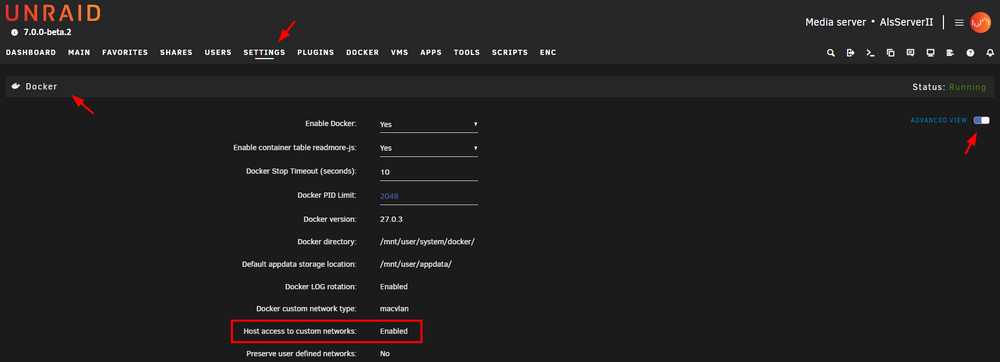This screenshot has width=1000, height=362.
Task: Open the Users tab
Action: pyautogui.click(x=218, y=53)
